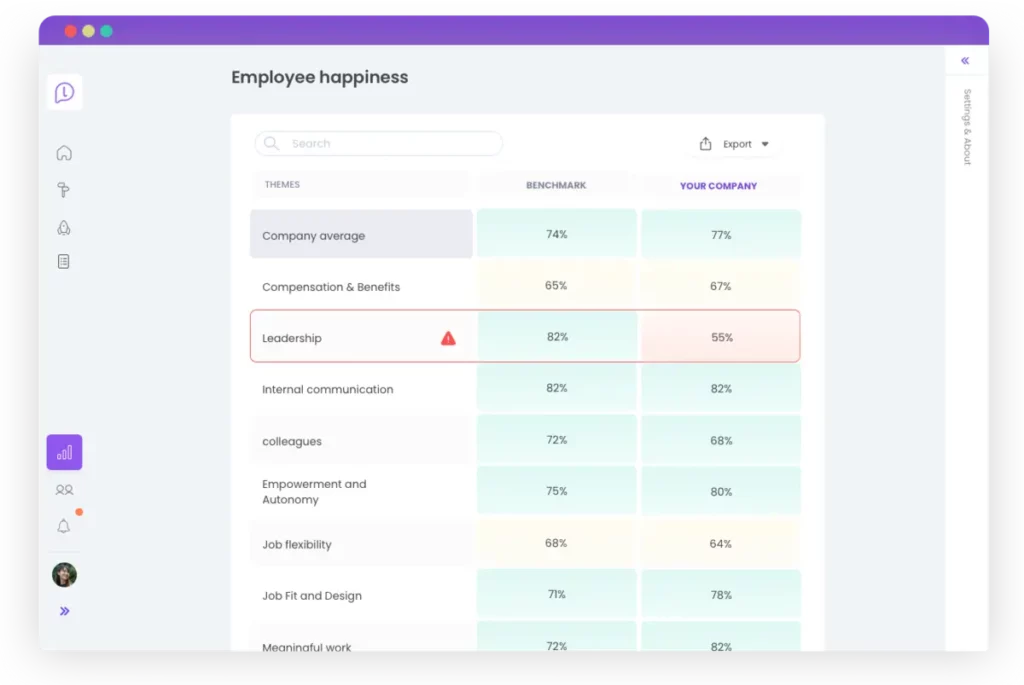Viewport: 1024px width, 685px height.
Task: Select the rocket launch icon in sidebar
Action: [64, 228]
